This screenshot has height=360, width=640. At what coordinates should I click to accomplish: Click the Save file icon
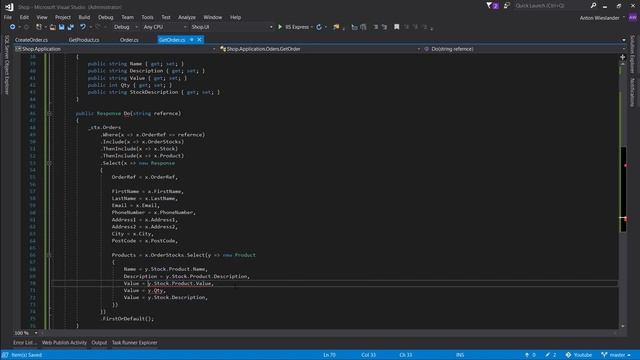click(x=61, y=27)
